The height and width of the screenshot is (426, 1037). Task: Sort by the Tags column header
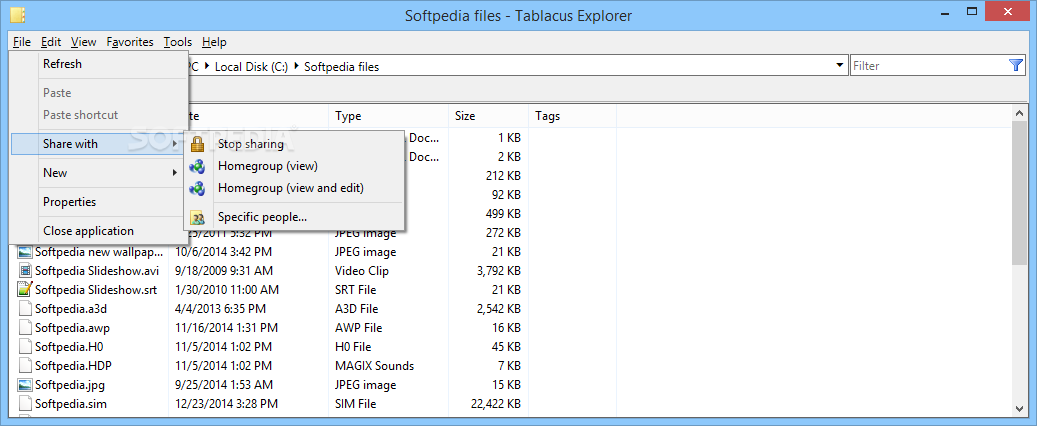(572, 116)
